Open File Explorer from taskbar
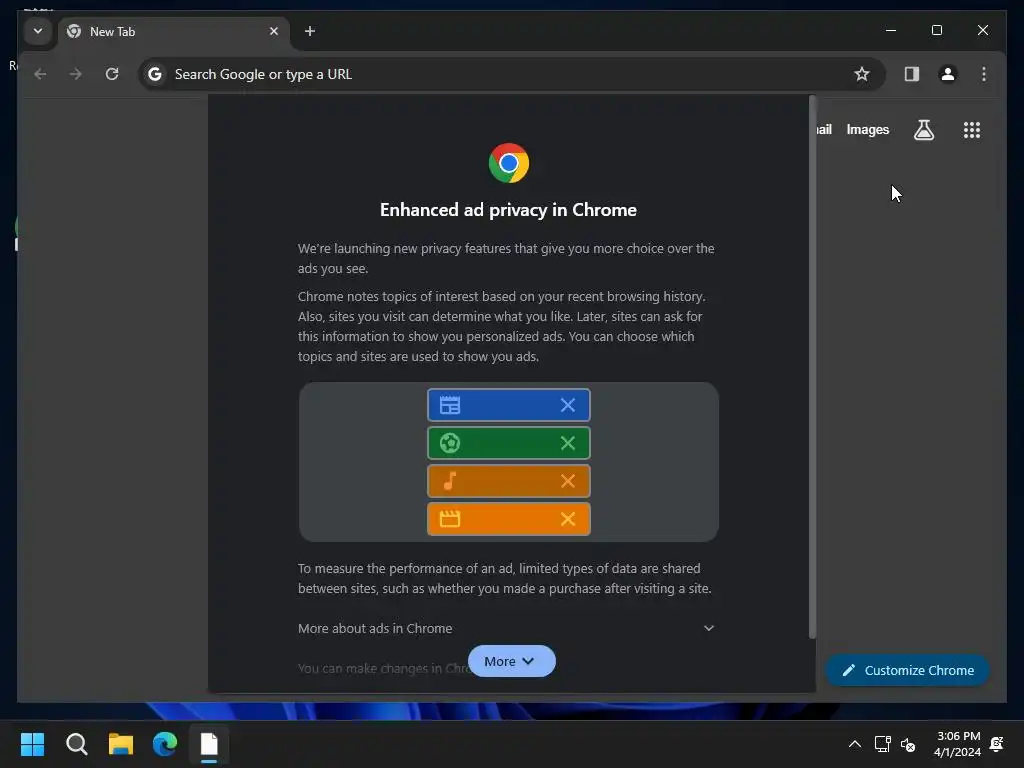 (121, 744)
